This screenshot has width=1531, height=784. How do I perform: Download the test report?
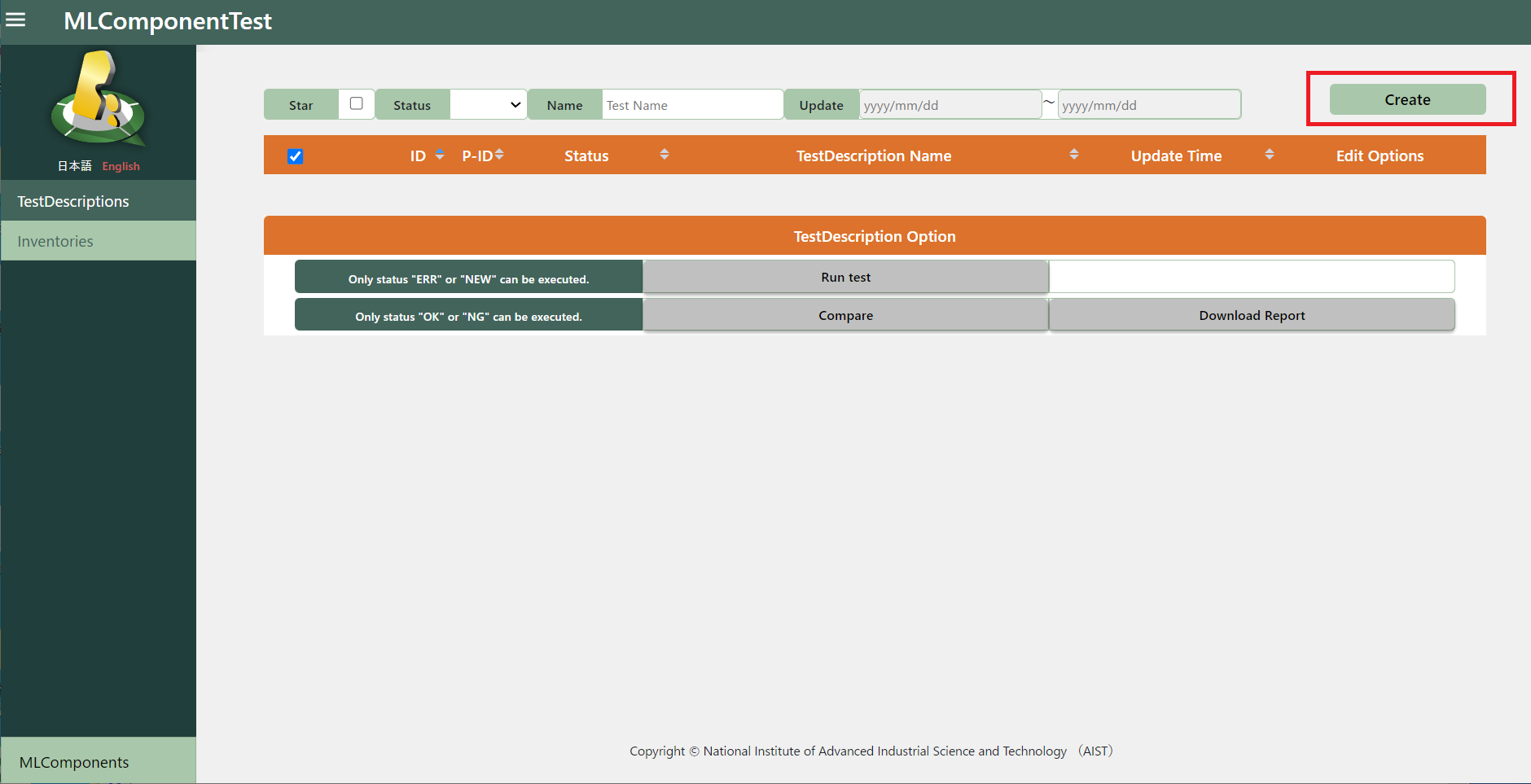point(1252,316)
